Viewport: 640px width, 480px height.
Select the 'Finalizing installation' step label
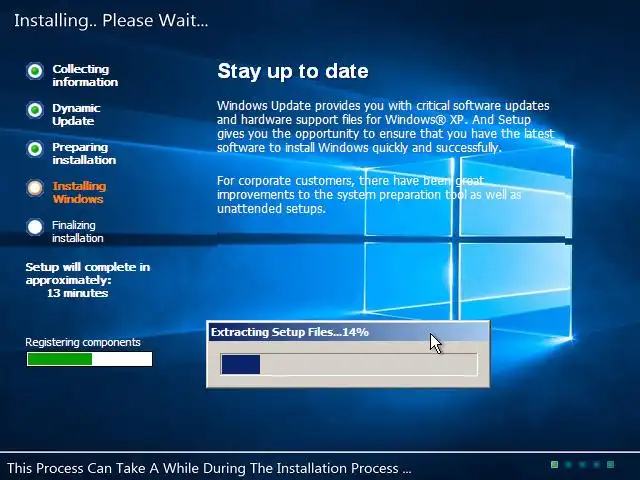coord(78,231)
